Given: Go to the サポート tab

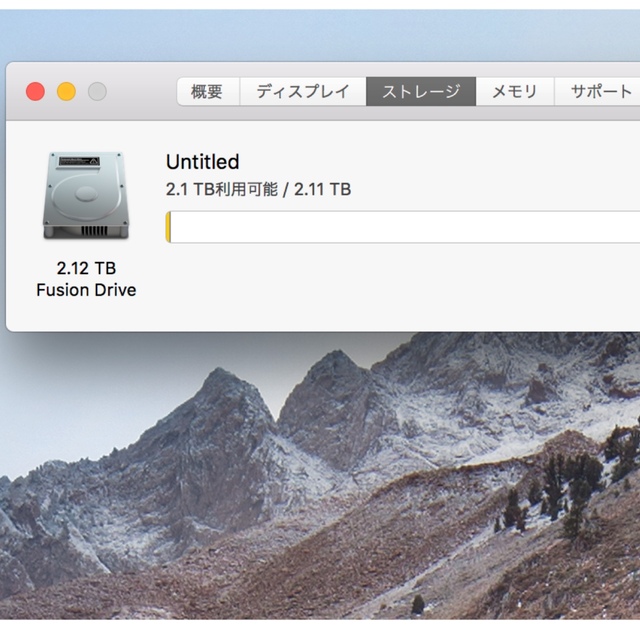Looking at the screenshot, I should click(597, 91).
